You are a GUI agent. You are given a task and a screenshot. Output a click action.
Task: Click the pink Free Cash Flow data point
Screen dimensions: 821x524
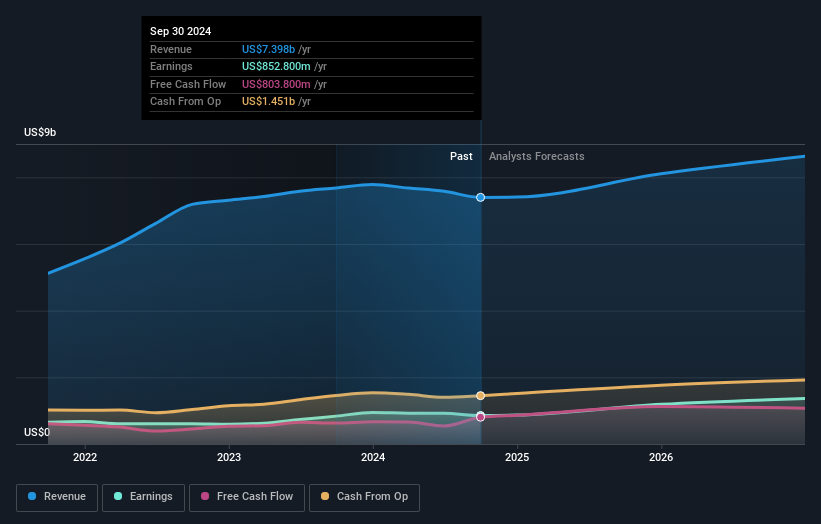click(480, 417)
